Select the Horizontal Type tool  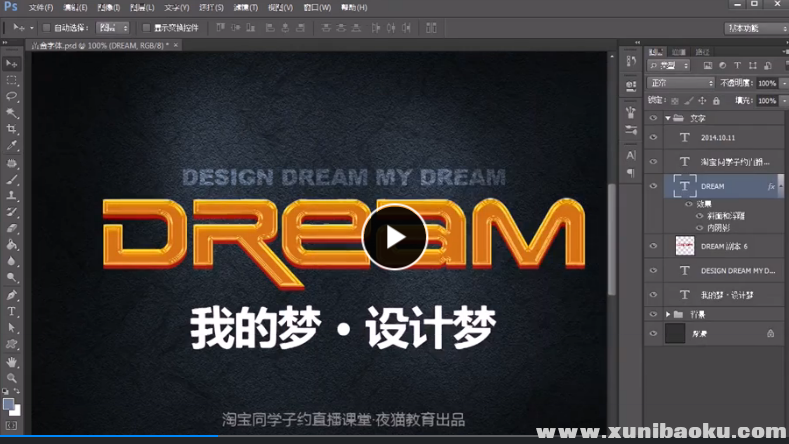(x=12, y=312)
